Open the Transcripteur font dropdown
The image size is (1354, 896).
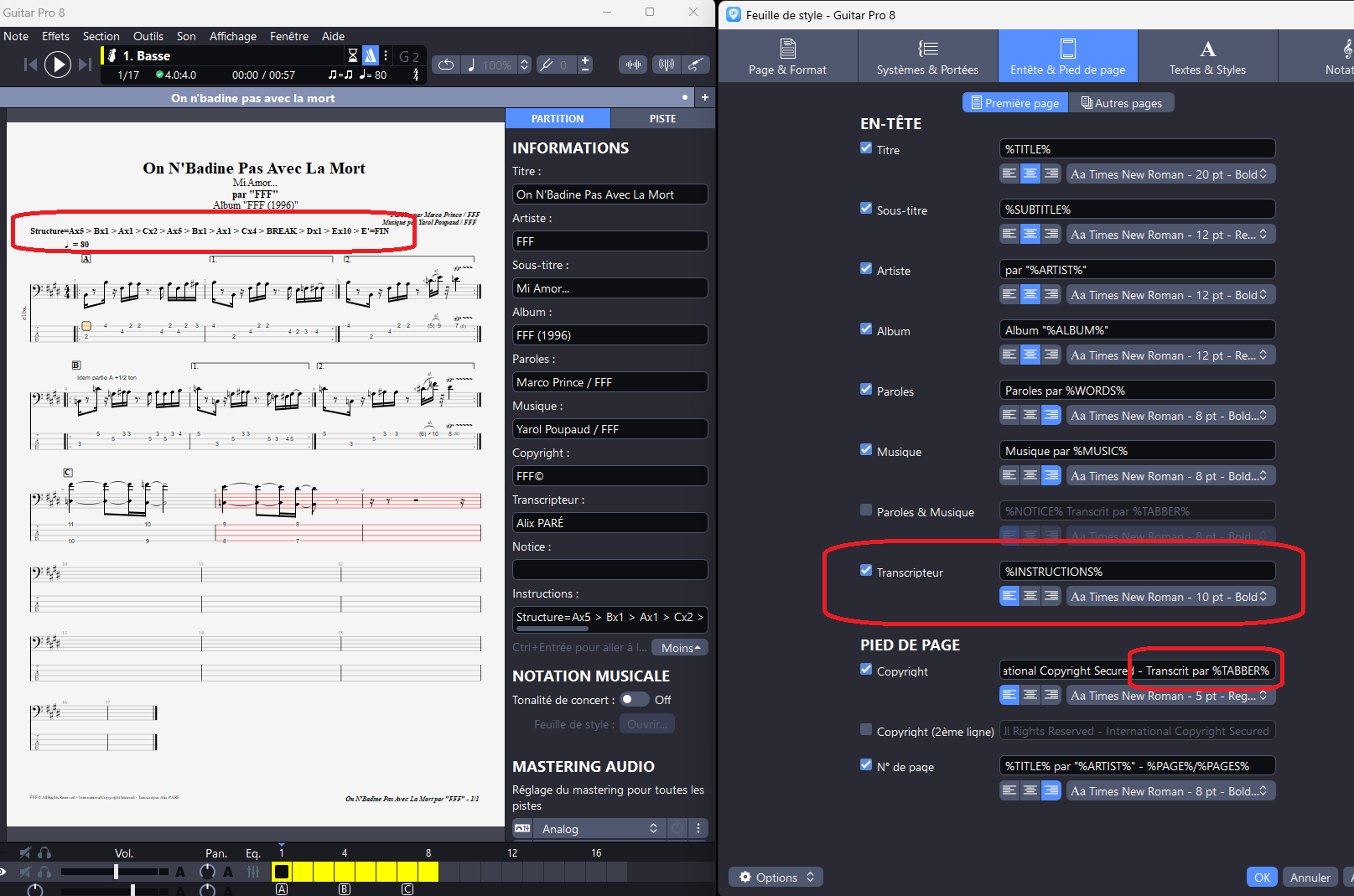tap(1170, 596)
